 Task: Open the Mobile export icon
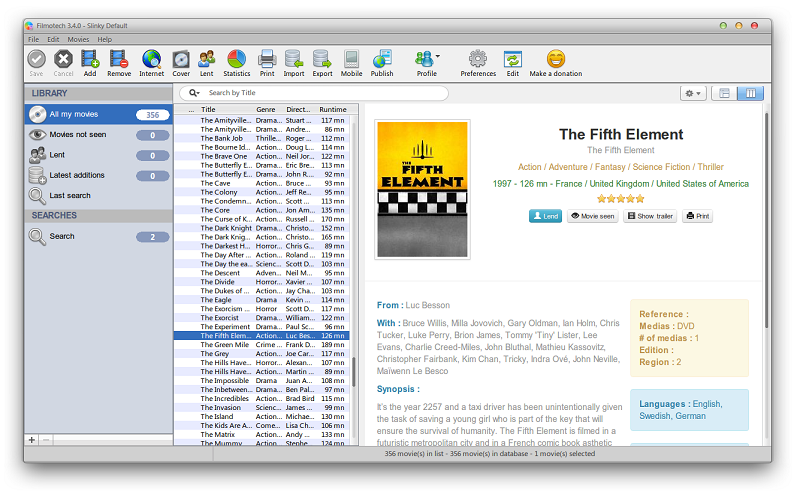pyautogui.click(x=351, y=63)
